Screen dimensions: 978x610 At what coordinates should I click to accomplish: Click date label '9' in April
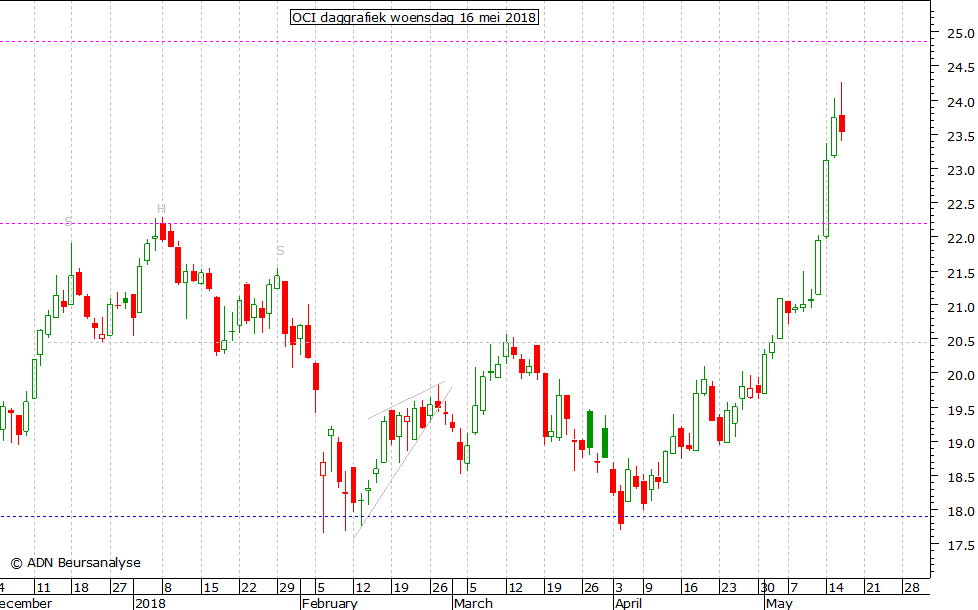(649, 588)
